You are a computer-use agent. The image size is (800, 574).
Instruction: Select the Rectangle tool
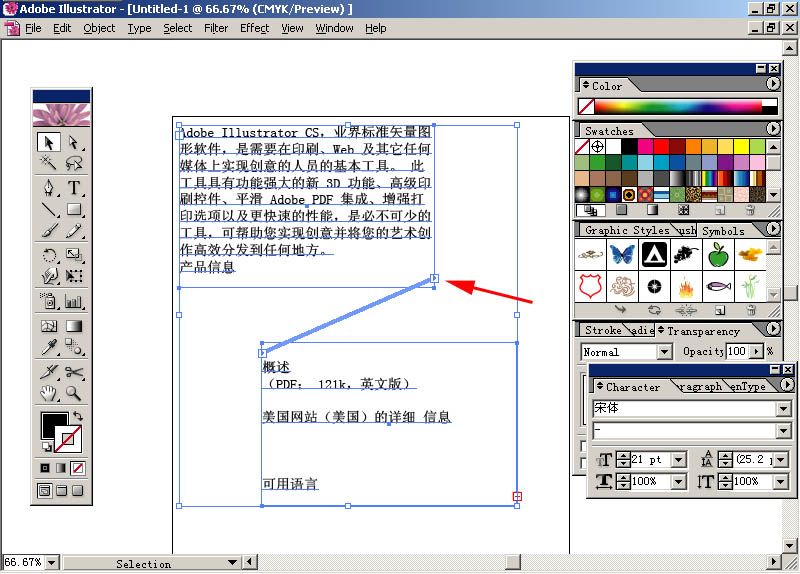click(74, 209)
